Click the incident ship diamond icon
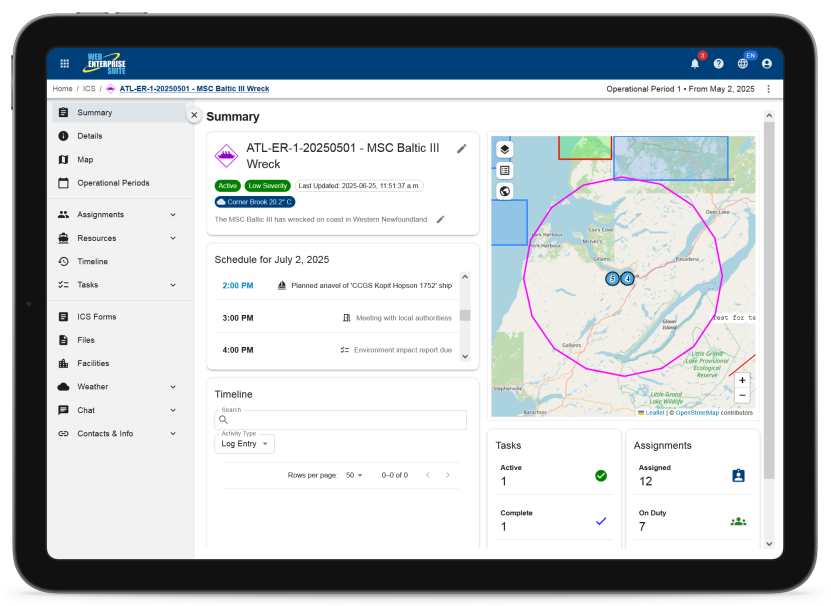The image size is (831, 606). 226,156
